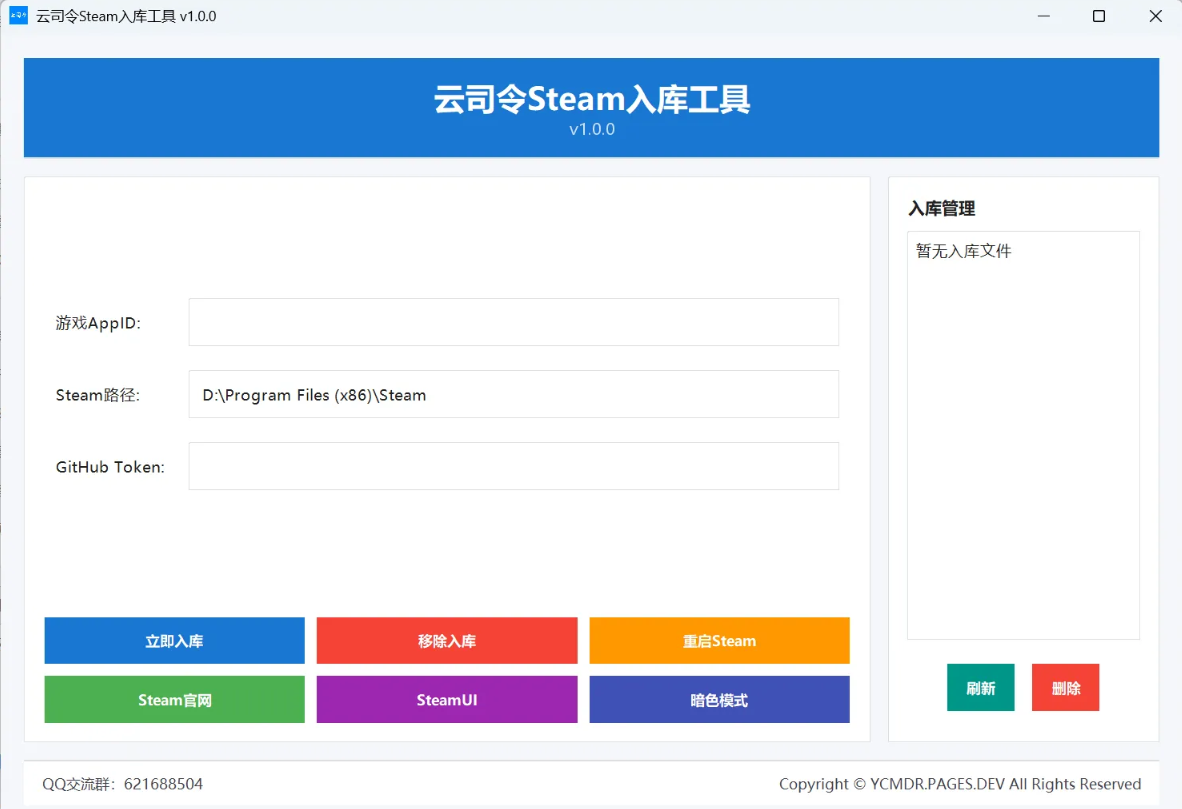
Task: Refresh the list with 刷新 button
Action: click(980, 688)
